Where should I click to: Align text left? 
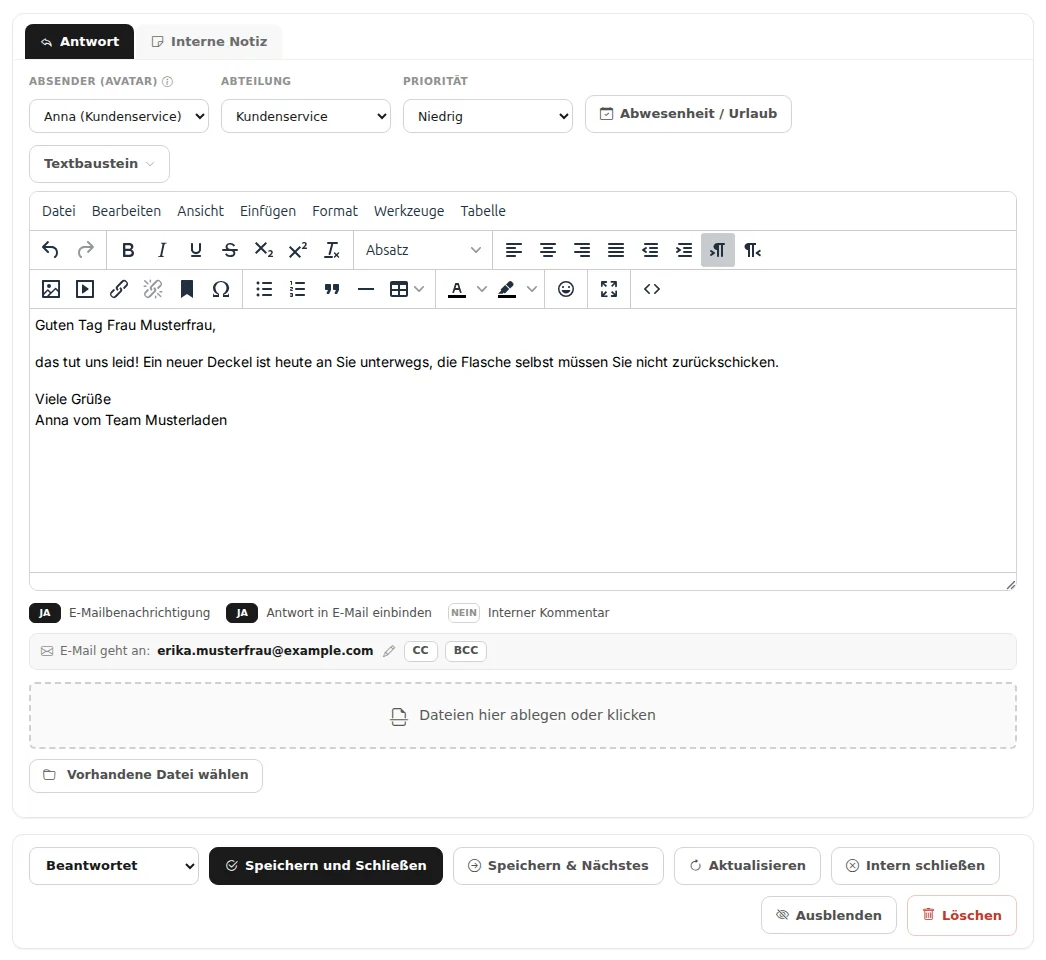point(514,250)
